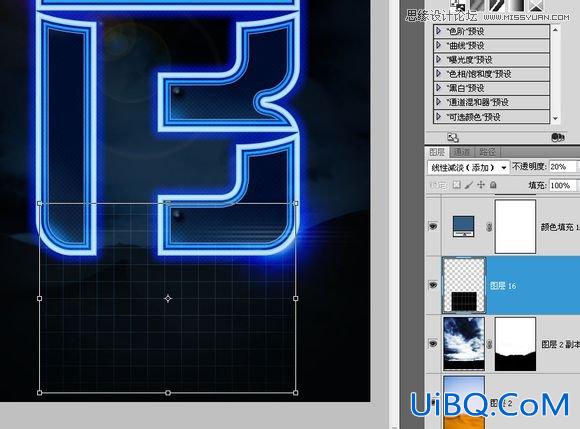Select 图层 16 layer thumbnail
Viewport: 580px width, 429px height.
pyautogui.click(x=464, y=285)
